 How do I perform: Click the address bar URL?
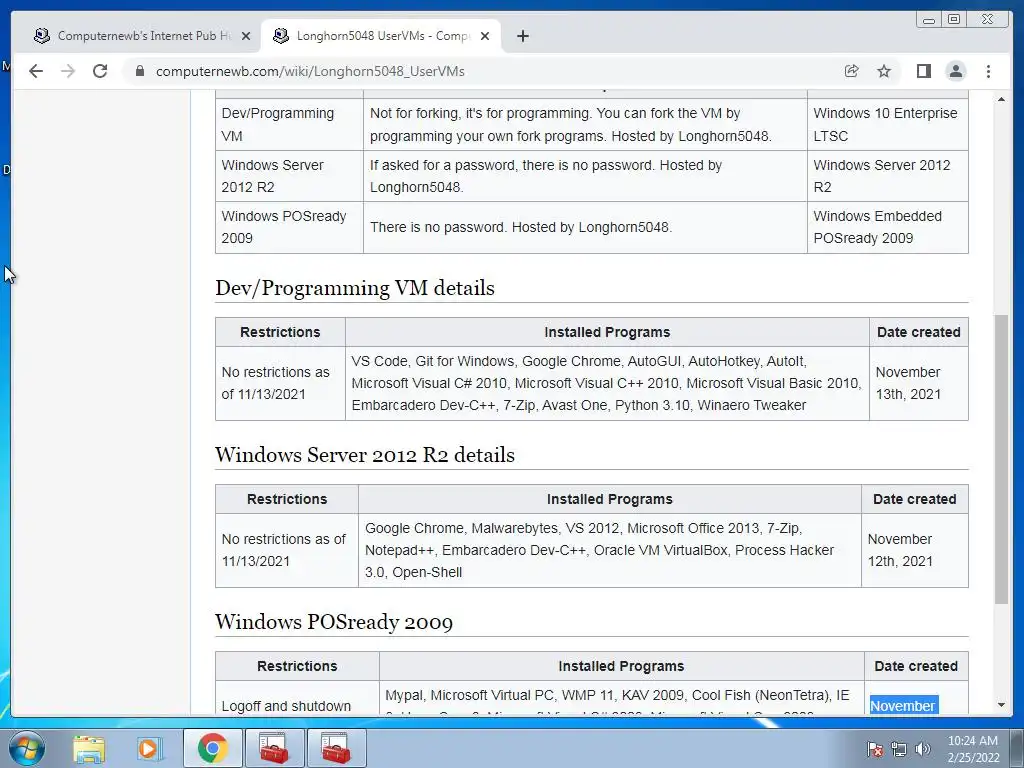(310, 71)
